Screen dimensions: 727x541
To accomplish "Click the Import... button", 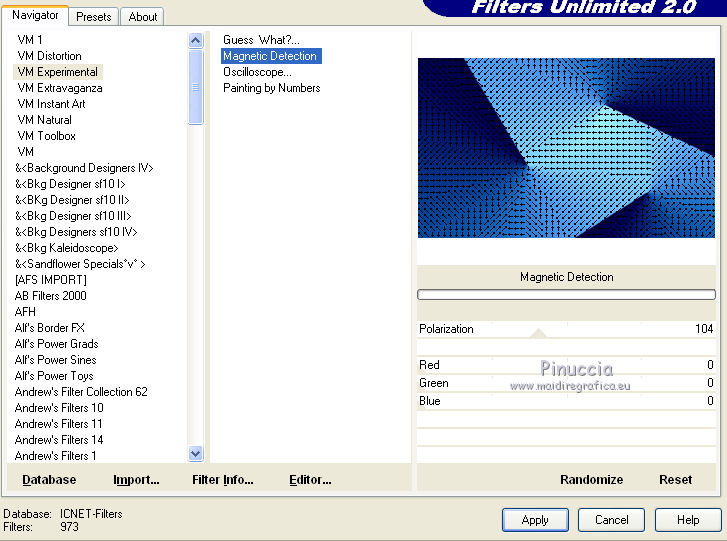I will (x=136, y=480).
